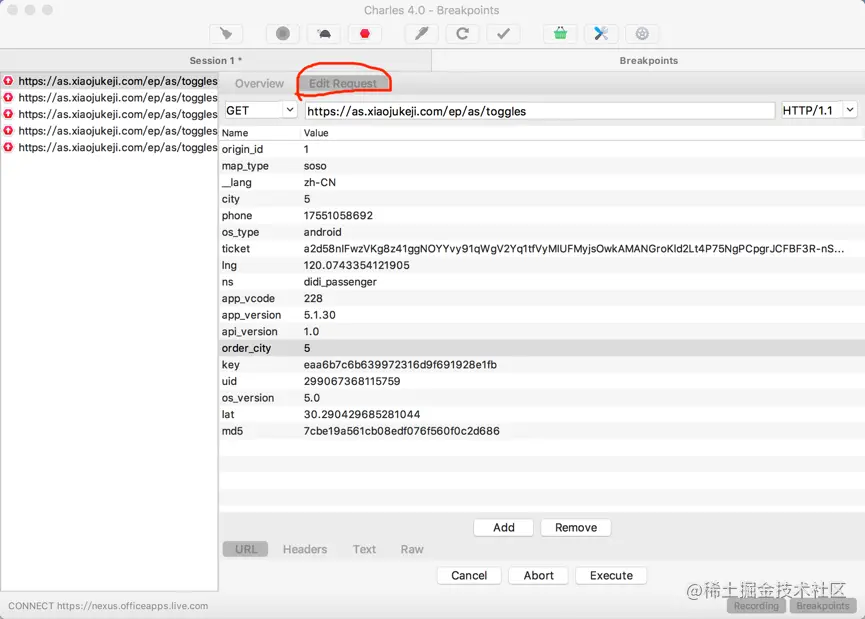Viewport: 865px width, 619px height.
Task: Click the Remove button
Action: pyautogui.click(x=576, y=527)
